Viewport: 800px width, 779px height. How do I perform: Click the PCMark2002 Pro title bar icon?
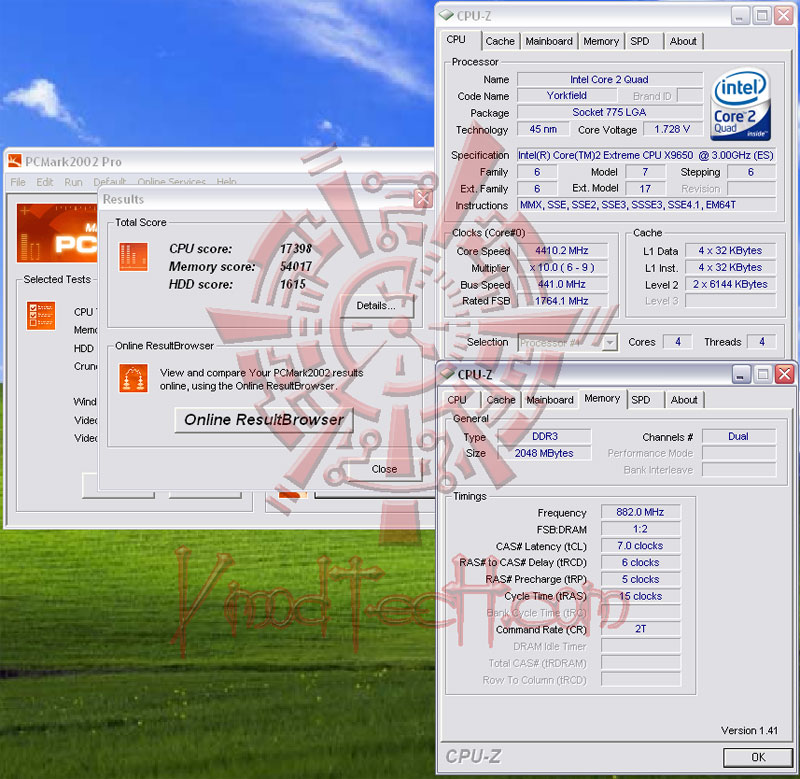(15, 161)
